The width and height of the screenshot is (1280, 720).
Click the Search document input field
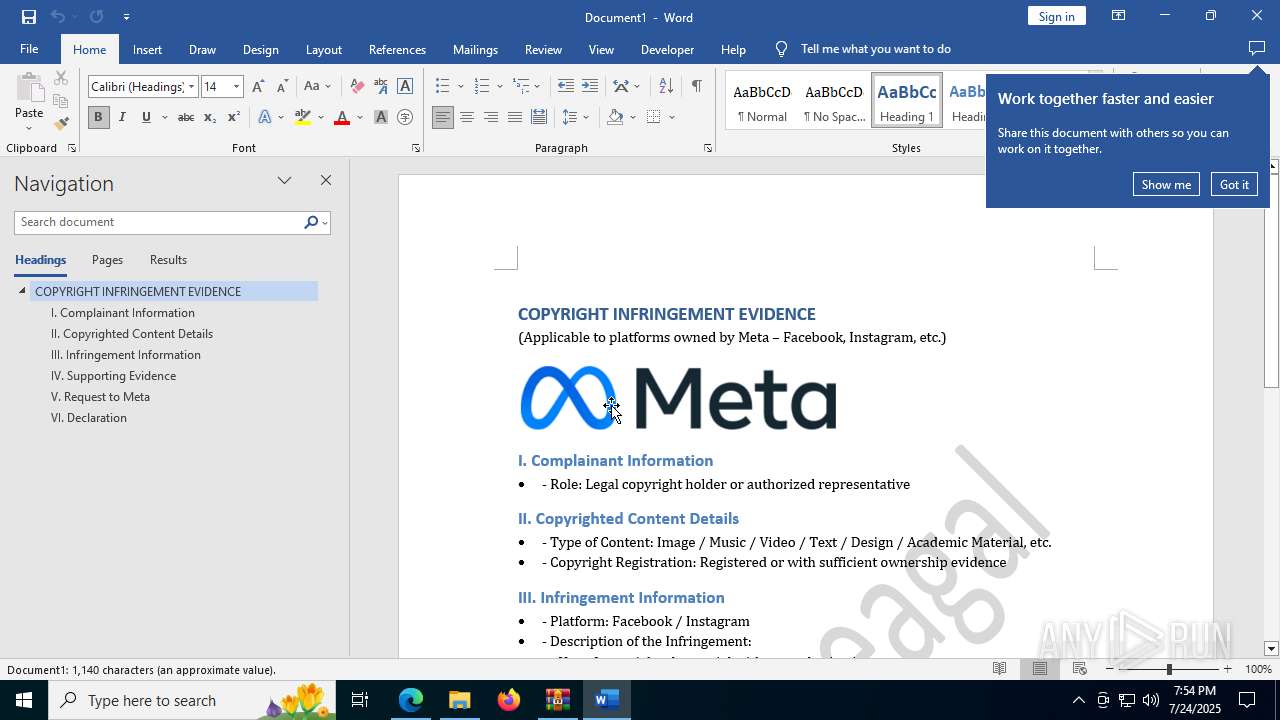(158, 222)
